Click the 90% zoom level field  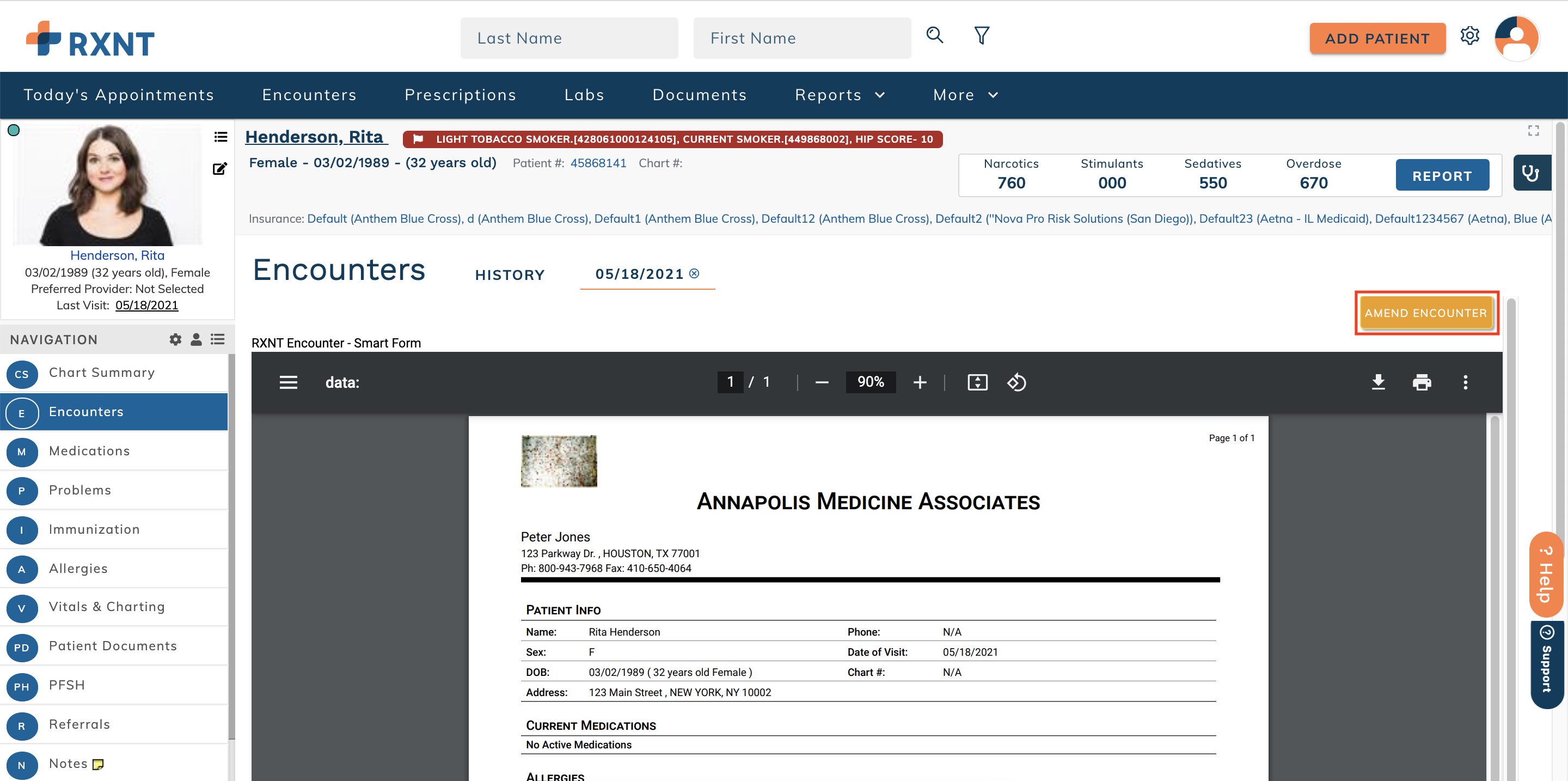[x=871, y=382]
